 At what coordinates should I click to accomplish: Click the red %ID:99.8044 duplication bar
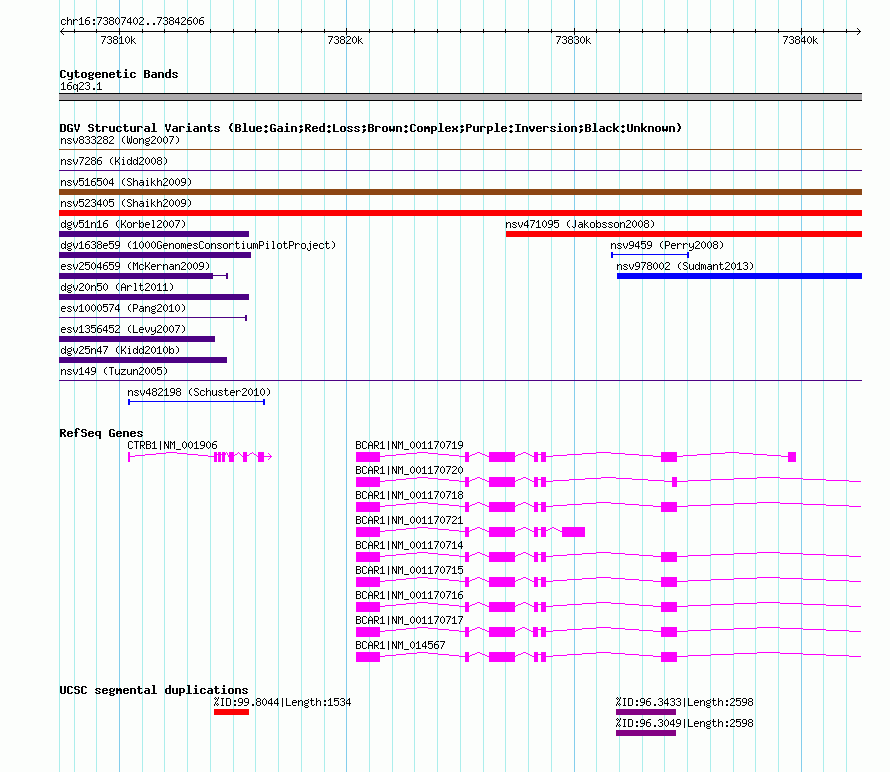pos(232,712)
